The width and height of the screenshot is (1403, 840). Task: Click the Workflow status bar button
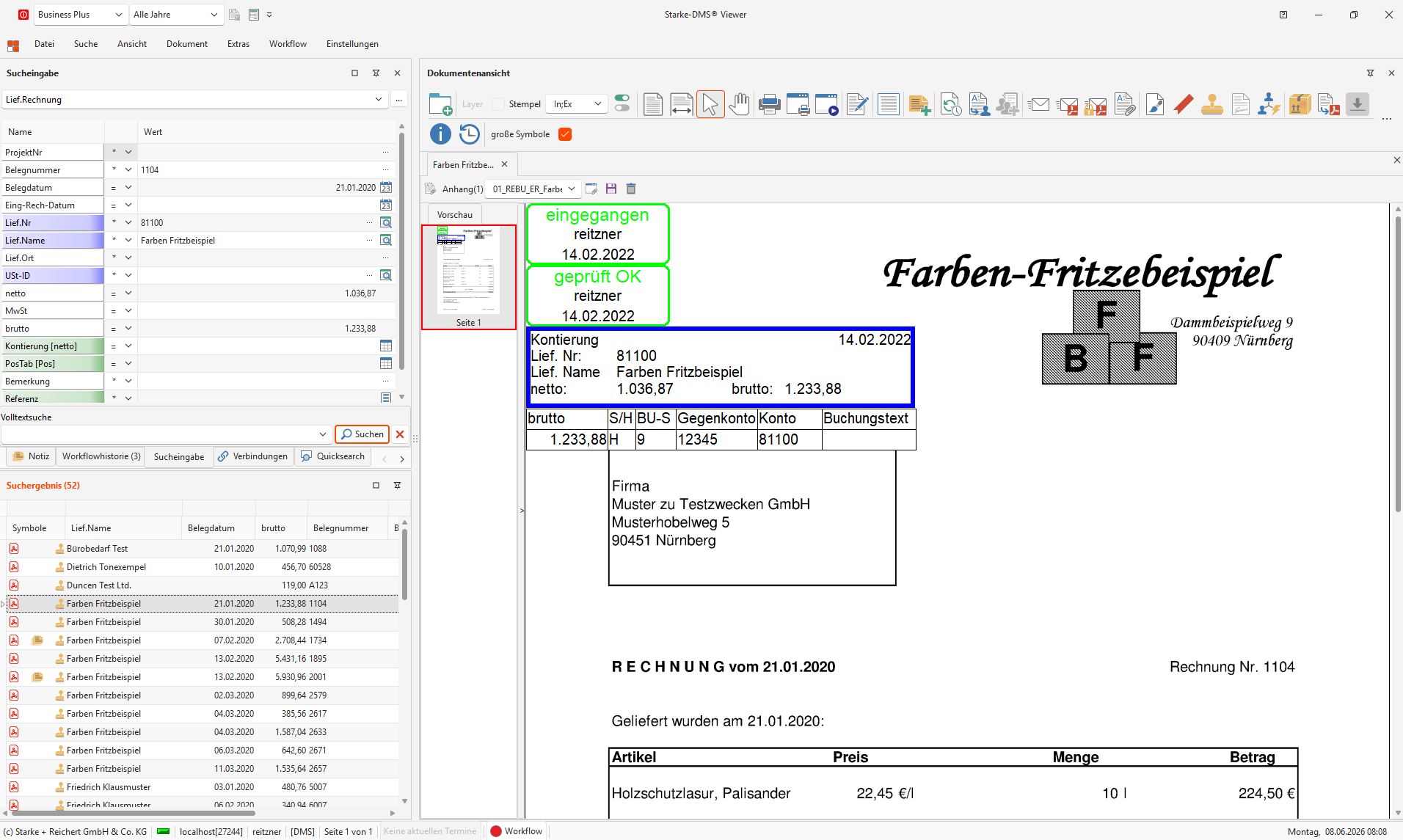pos(517,831)
